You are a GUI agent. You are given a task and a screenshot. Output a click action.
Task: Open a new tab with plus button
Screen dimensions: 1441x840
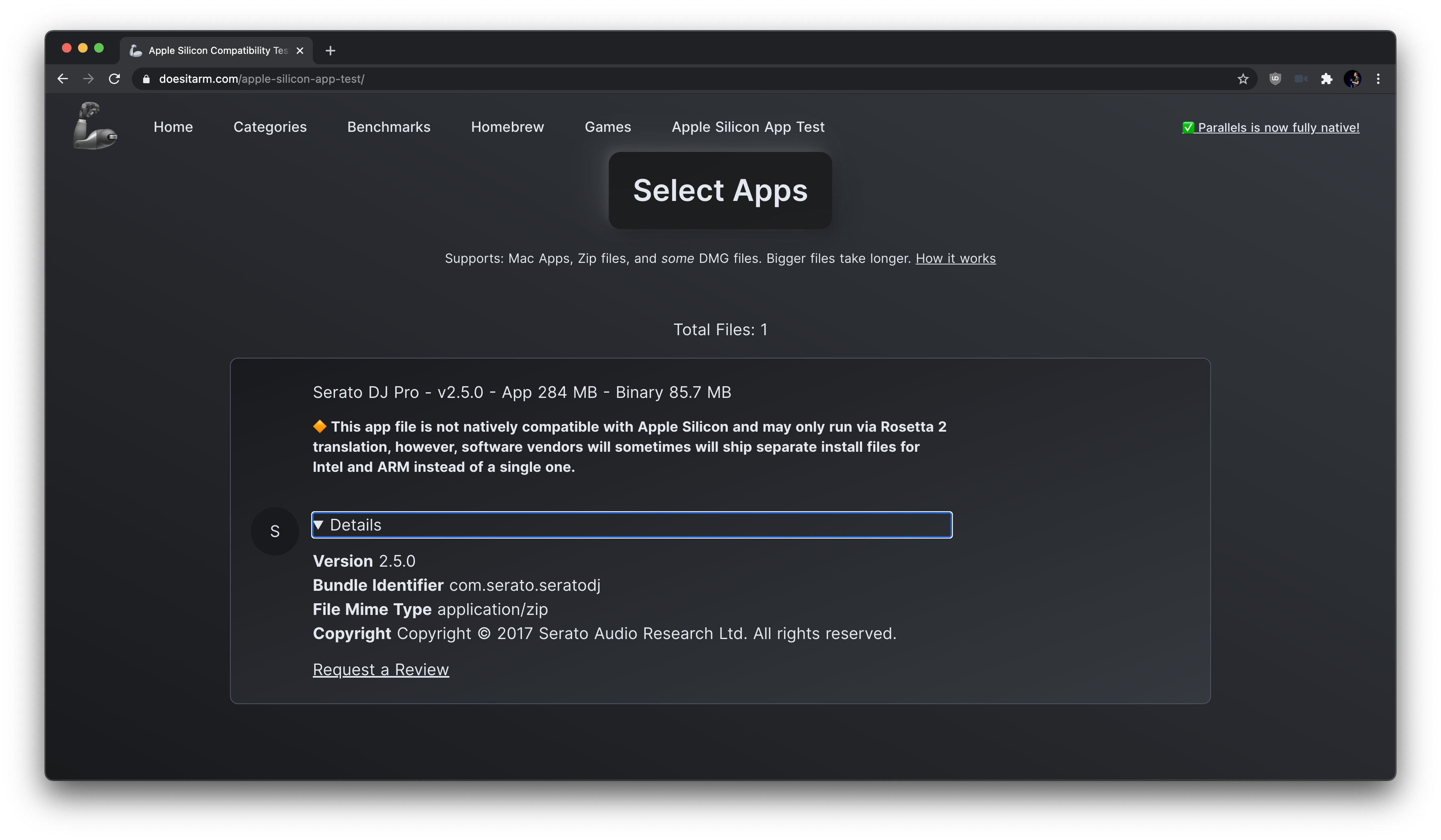pos(330,51)
